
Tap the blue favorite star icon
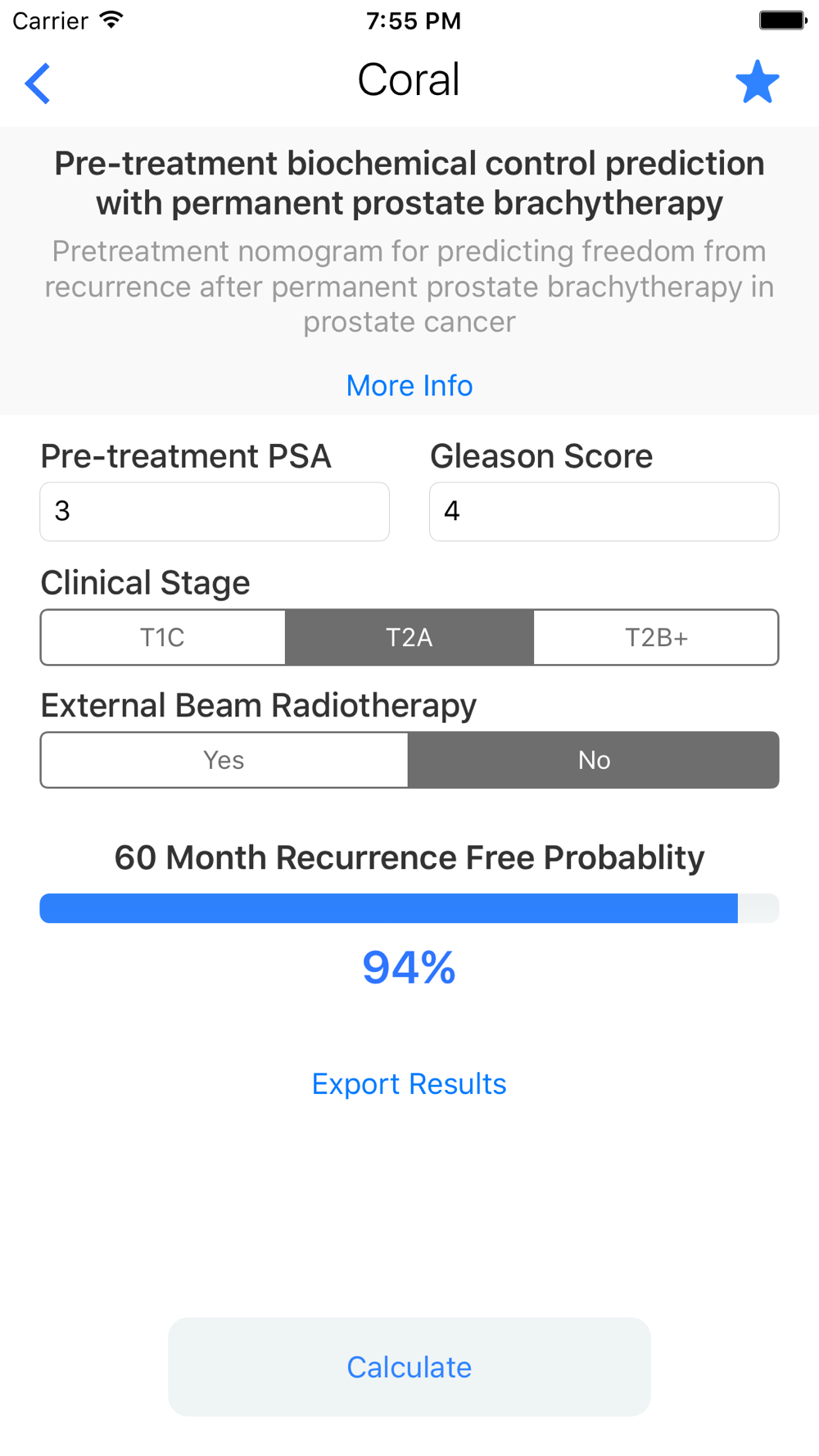click(x=757, y=82)
